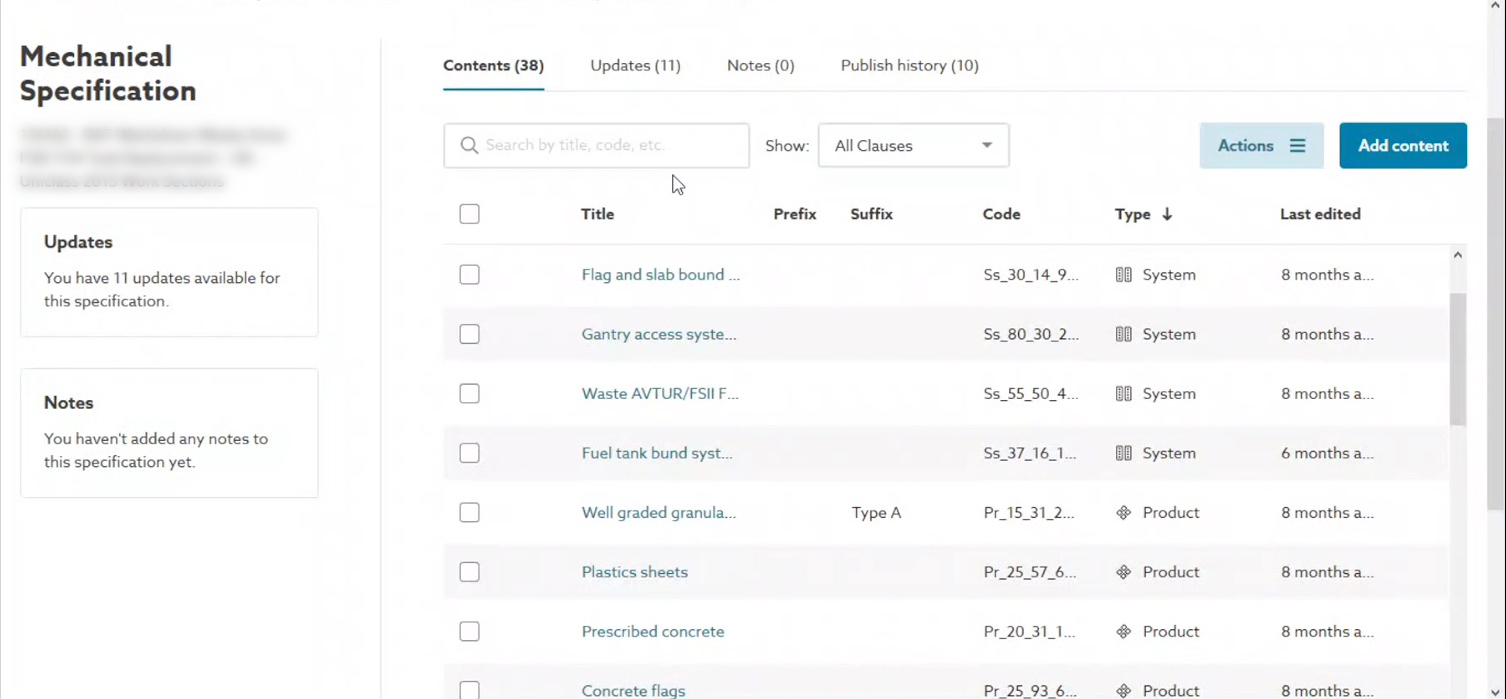Click the System icon on the Flag and slab row
Screen dimensions: 1506x699
[x=1124, y=275]
